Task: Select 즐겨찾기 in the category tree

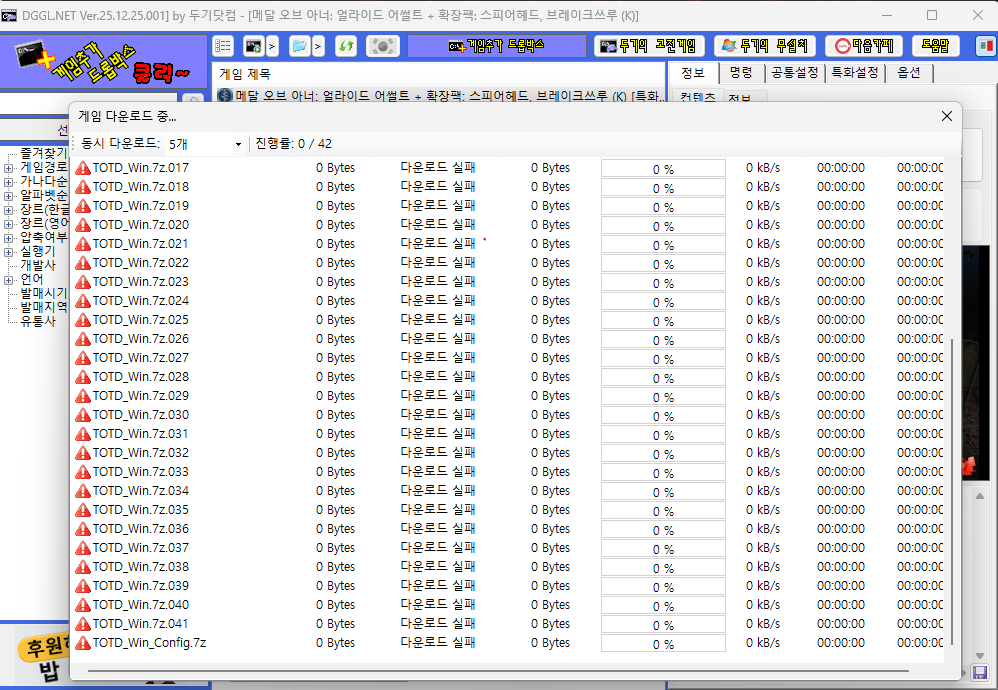Action: point(43,153)
